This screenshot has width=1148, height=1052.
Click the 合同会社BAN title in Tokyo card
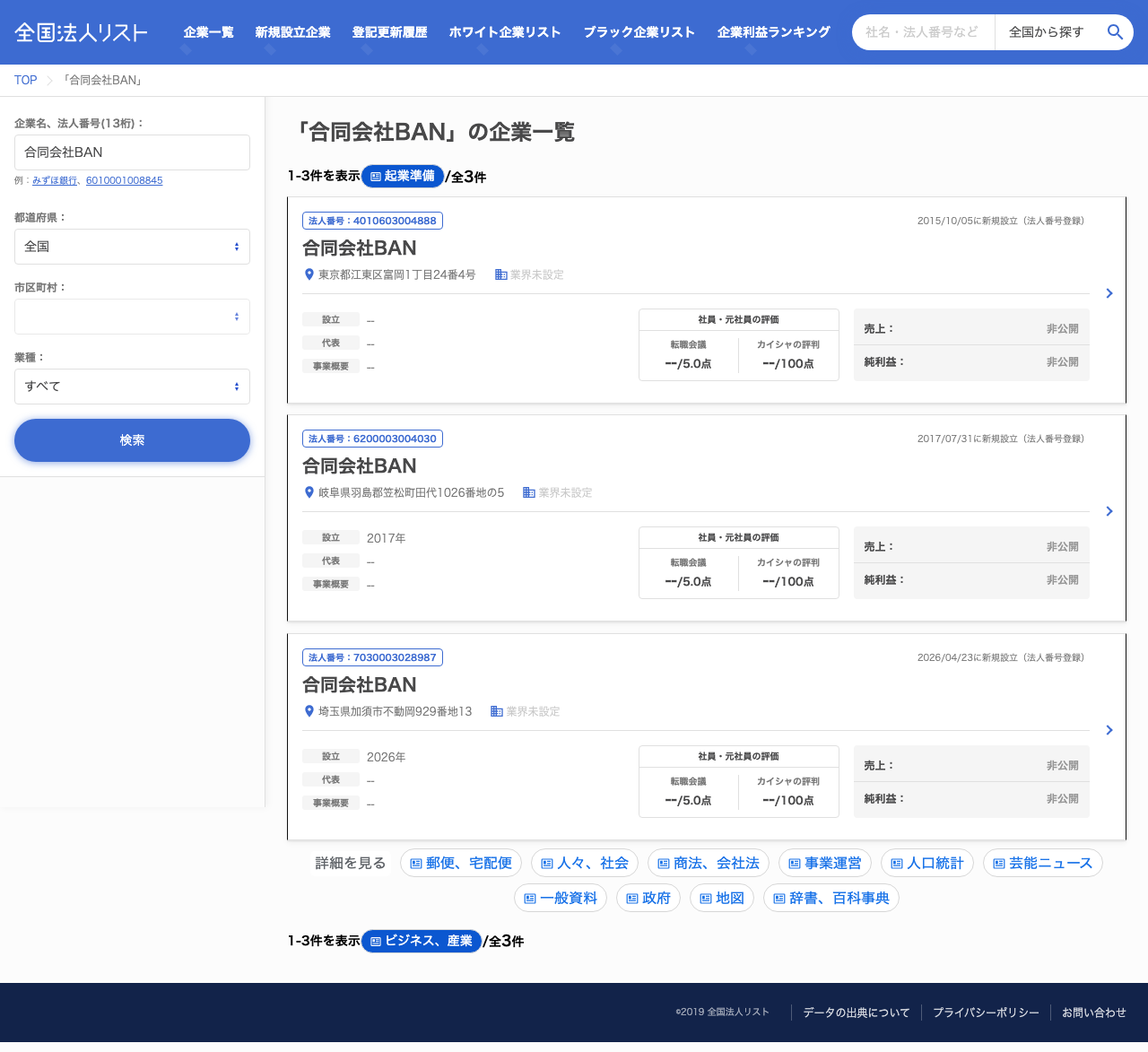(x=360, y=248)
